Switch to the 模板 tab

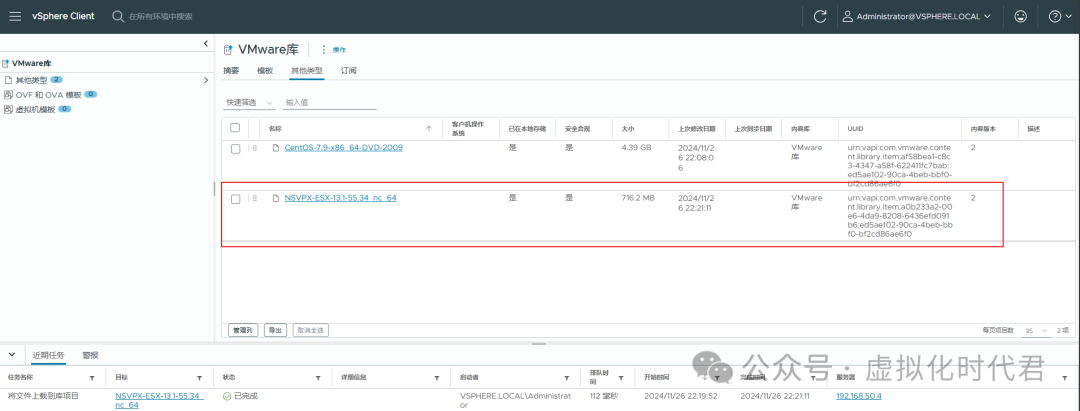pyautogui.click(x=264, y=71)
